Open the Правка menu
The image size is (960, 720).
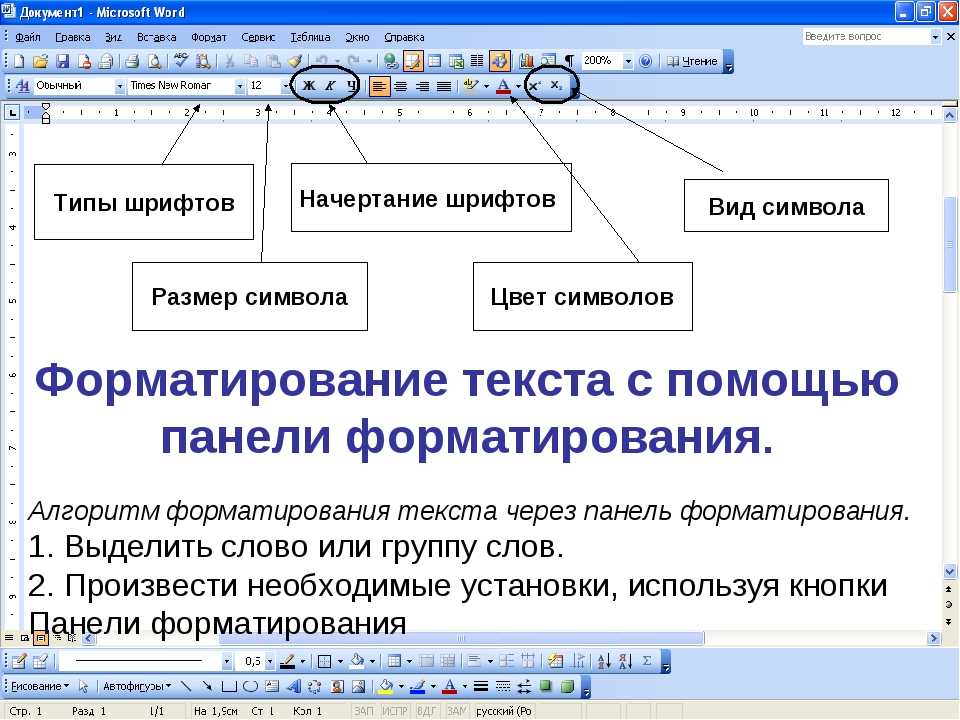(73, 37)
